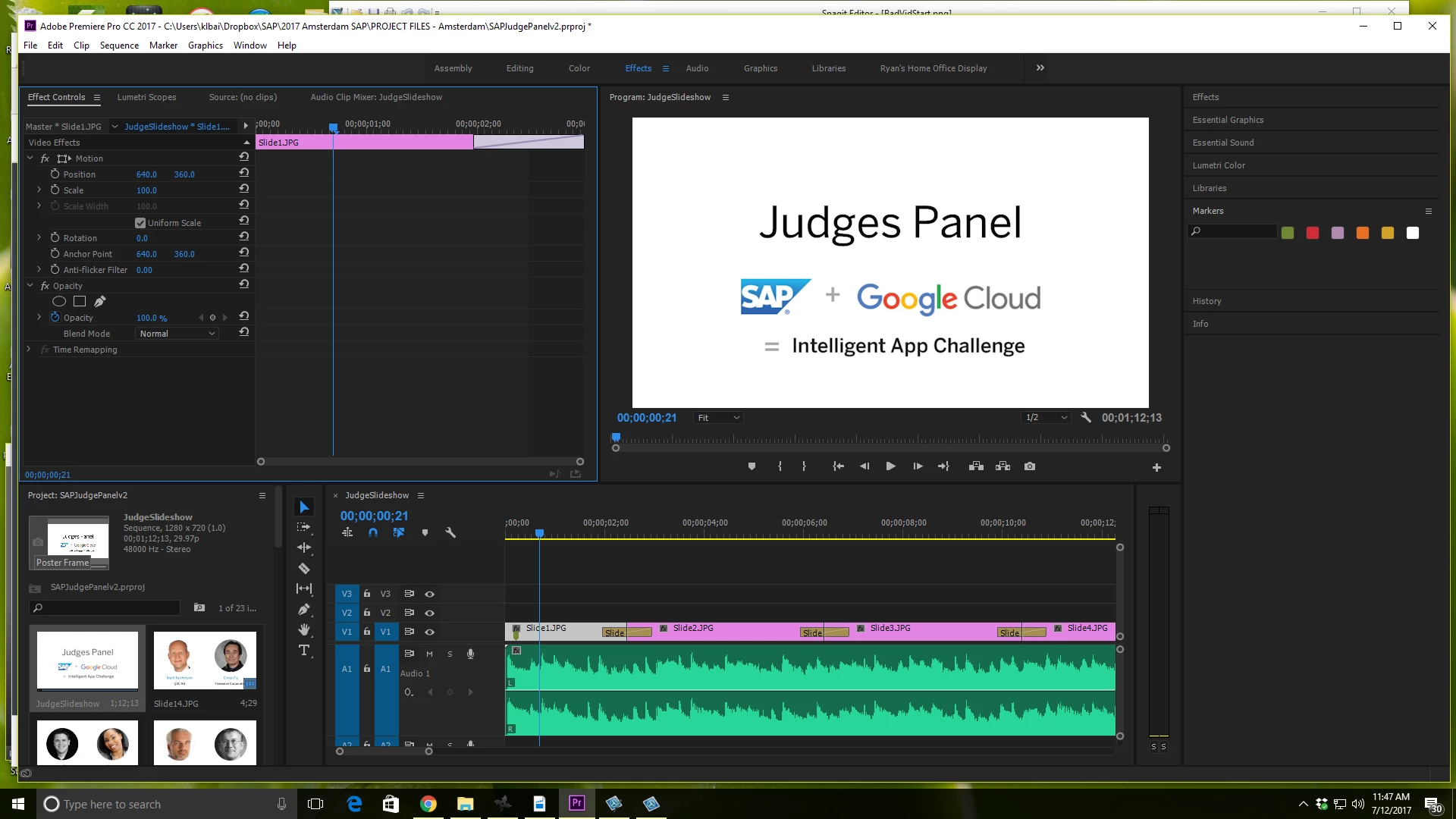Expand the Time Remapping effect

[29, 350]
